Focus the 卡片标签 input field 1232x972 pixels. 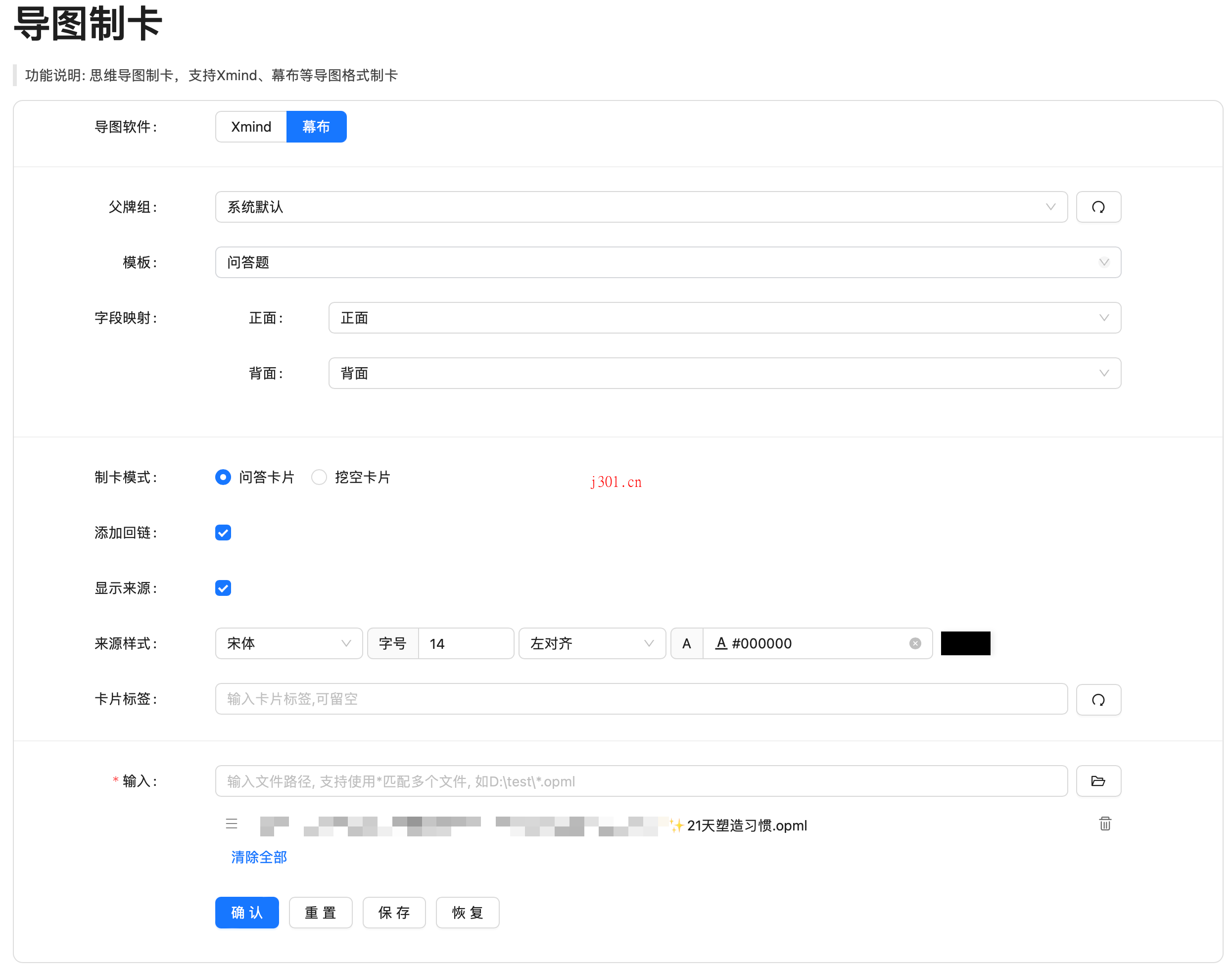(x=641, y=699)
